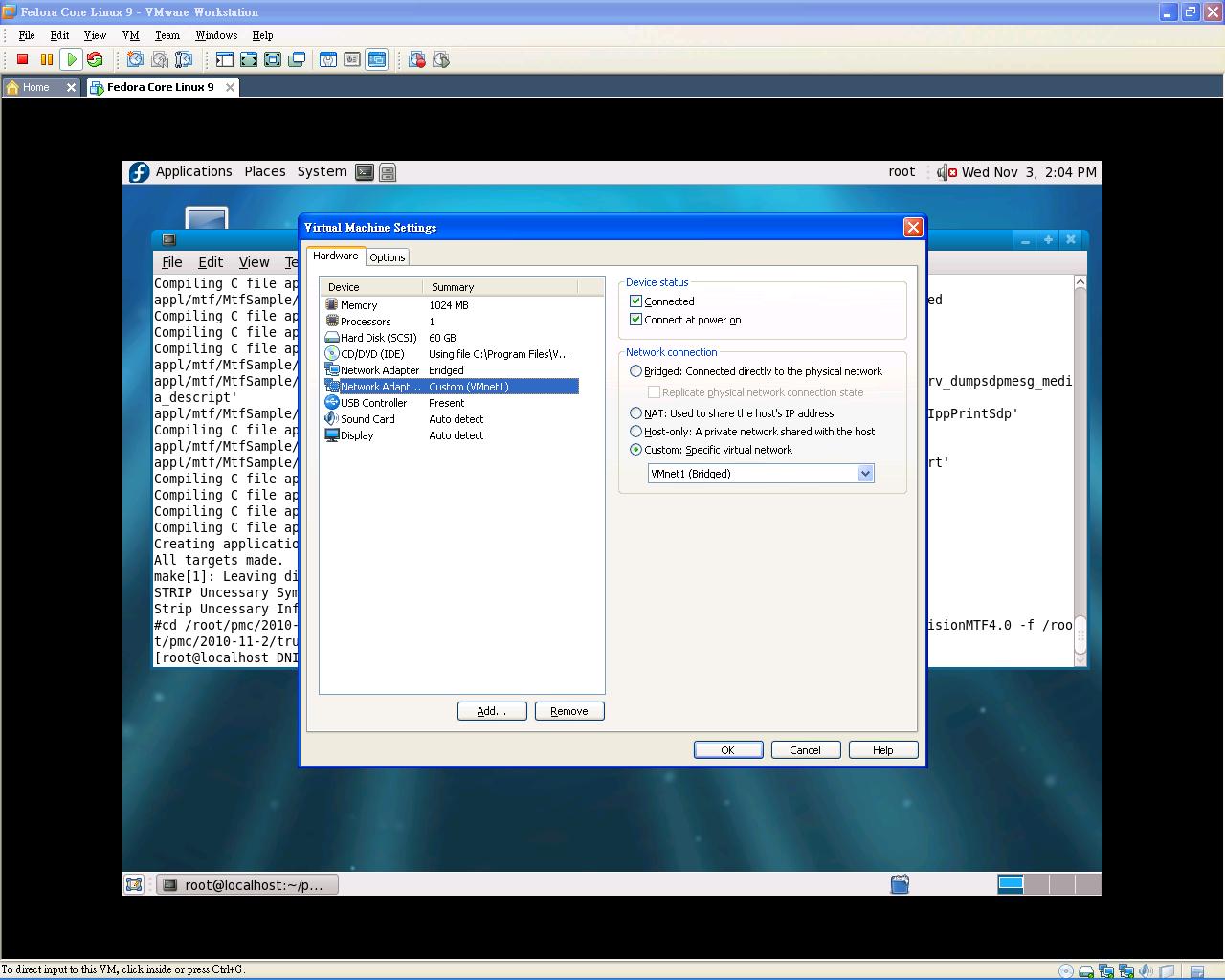Click the Summary column header
This screenshot has height=980, width=1225.
point(500,287)
